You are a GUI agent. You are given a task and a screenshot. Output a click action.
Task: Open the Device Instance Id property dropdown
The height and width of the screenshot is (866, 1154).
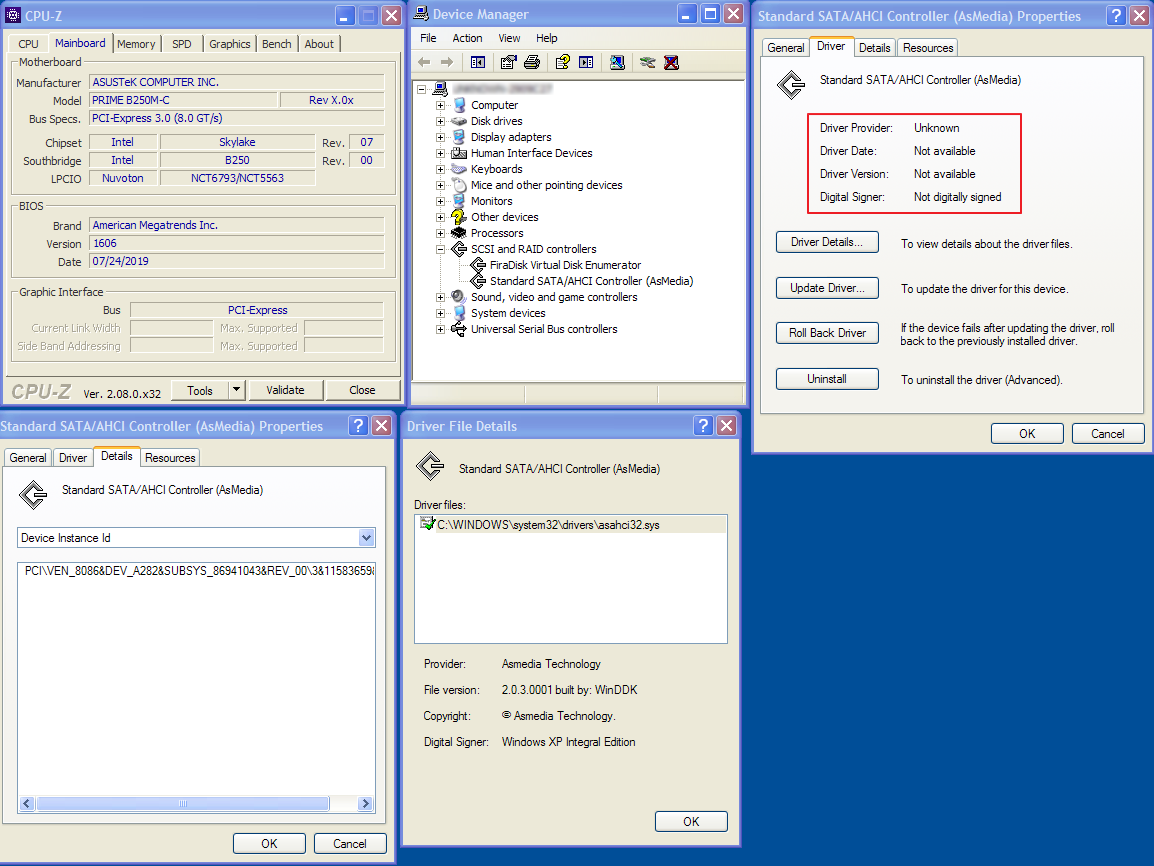(366, 538)
